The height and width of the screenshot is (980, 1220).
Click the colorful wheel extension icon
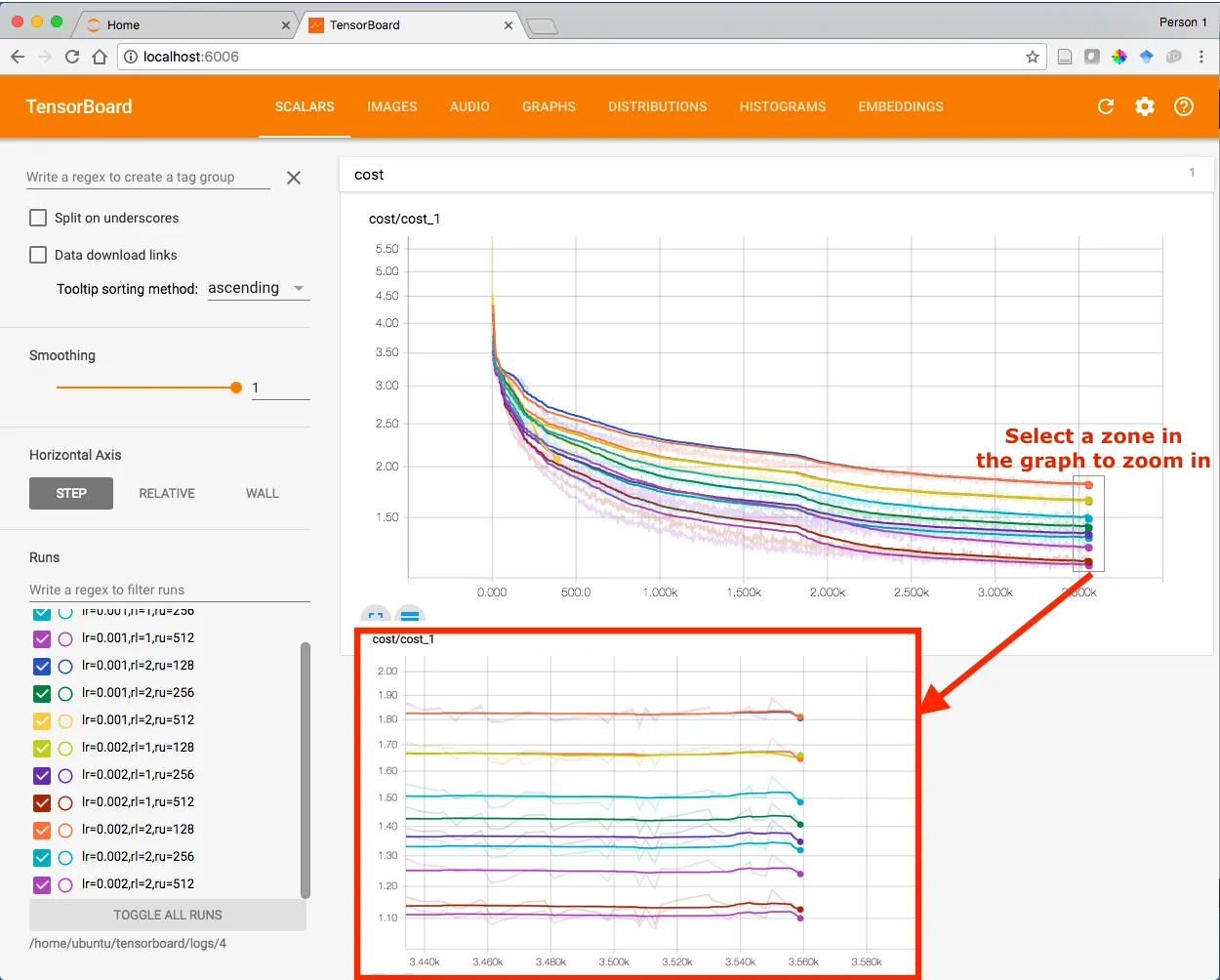tap(1119, 57)
